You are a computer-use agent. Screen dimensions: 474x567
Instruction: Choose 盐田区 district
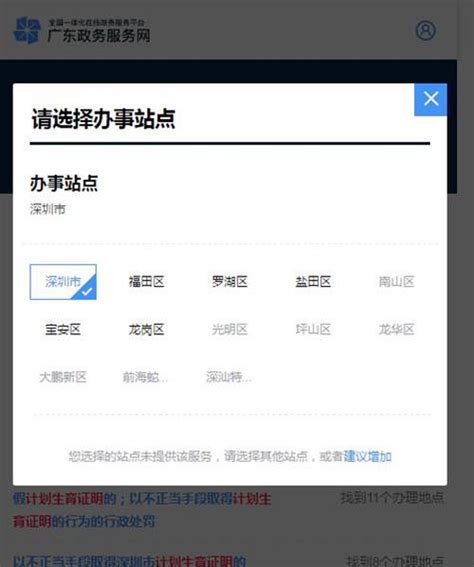click(x=313, y=282)
